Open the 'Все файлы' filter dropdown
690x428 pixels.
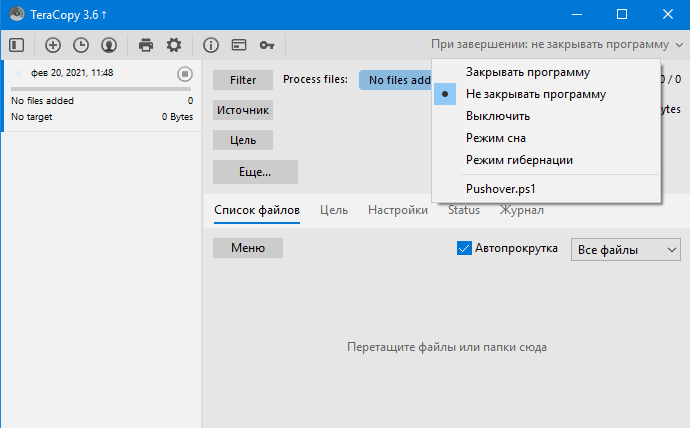click(x=625, y=249)
